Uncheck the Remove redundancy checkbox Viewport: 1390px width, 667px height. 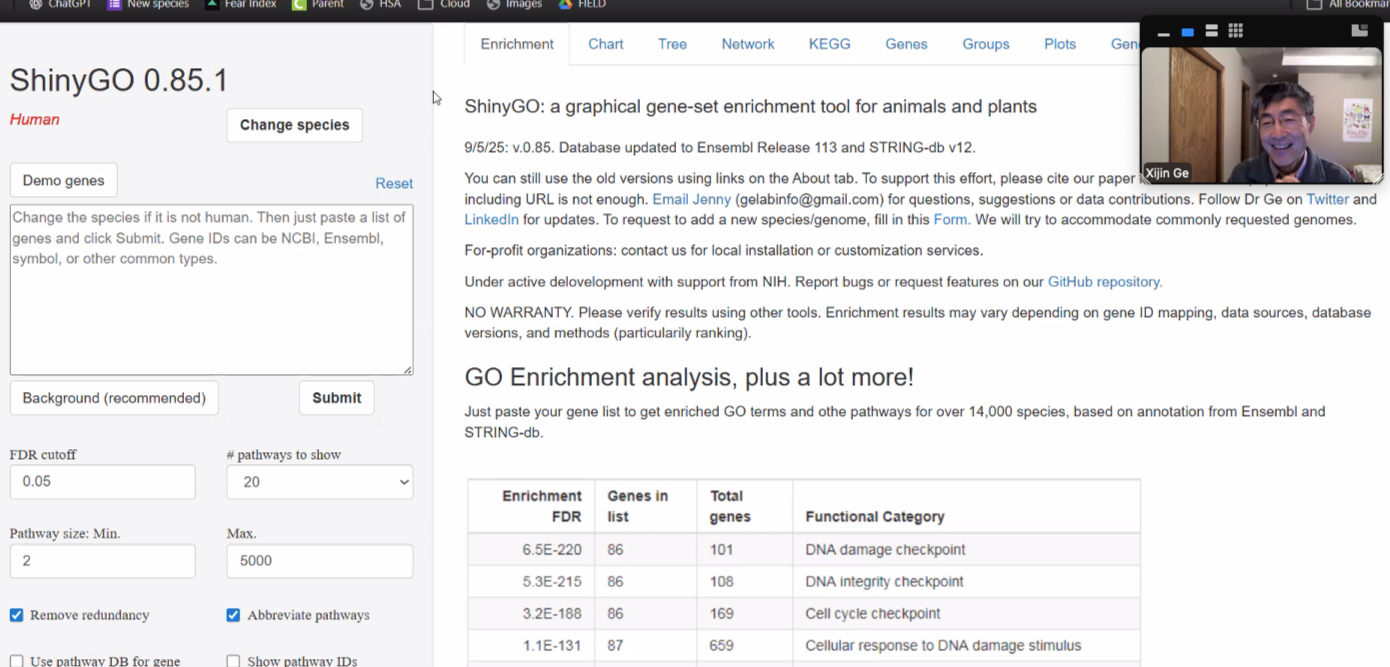17,615
